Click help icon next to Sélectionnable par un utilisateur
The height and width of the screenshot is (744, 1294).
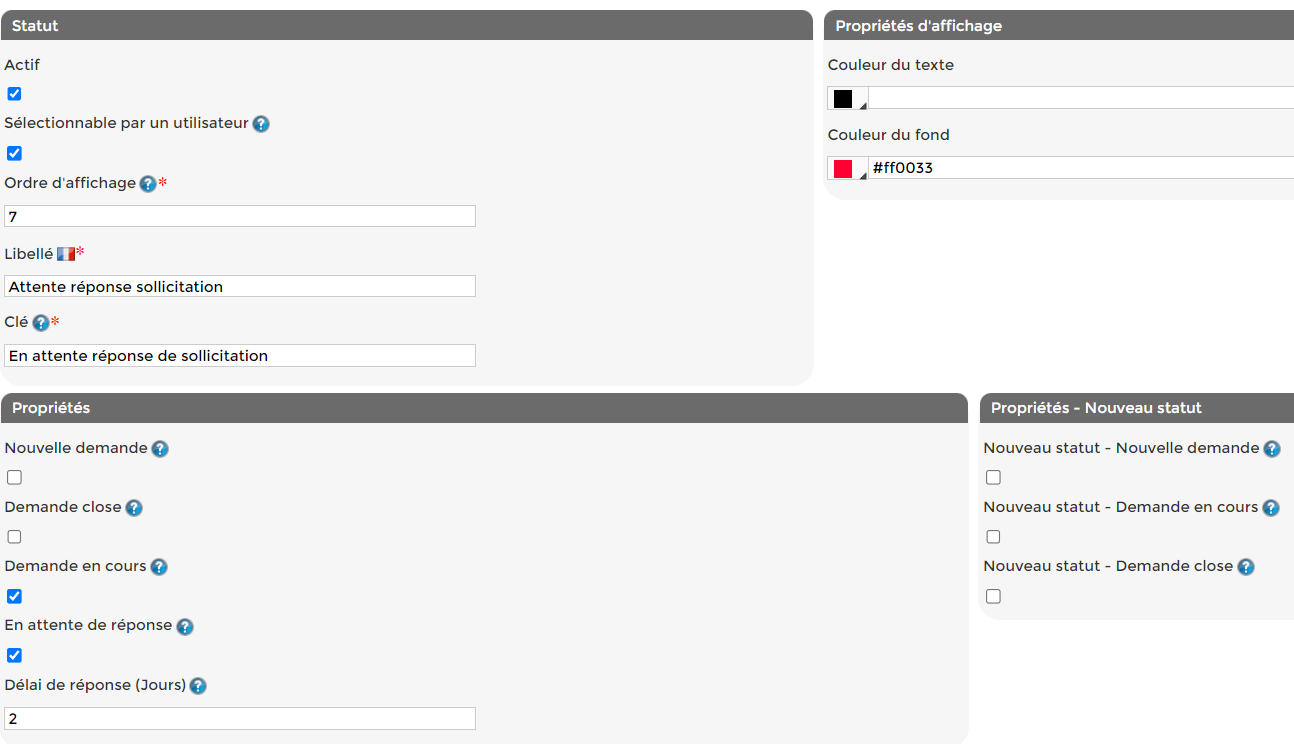261,124
